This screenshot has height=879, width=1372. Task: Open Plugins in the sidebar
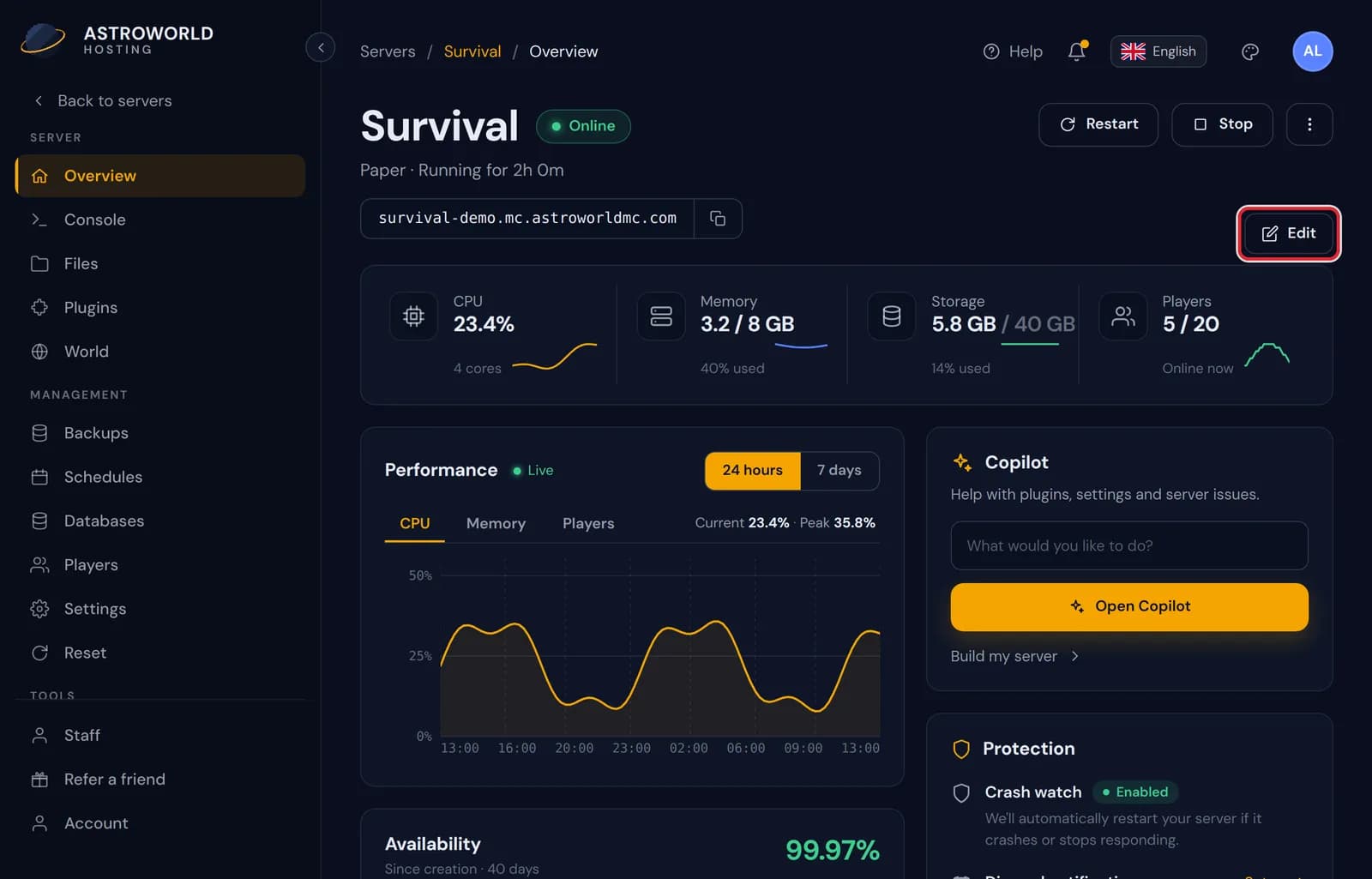(x=159, y=307)
